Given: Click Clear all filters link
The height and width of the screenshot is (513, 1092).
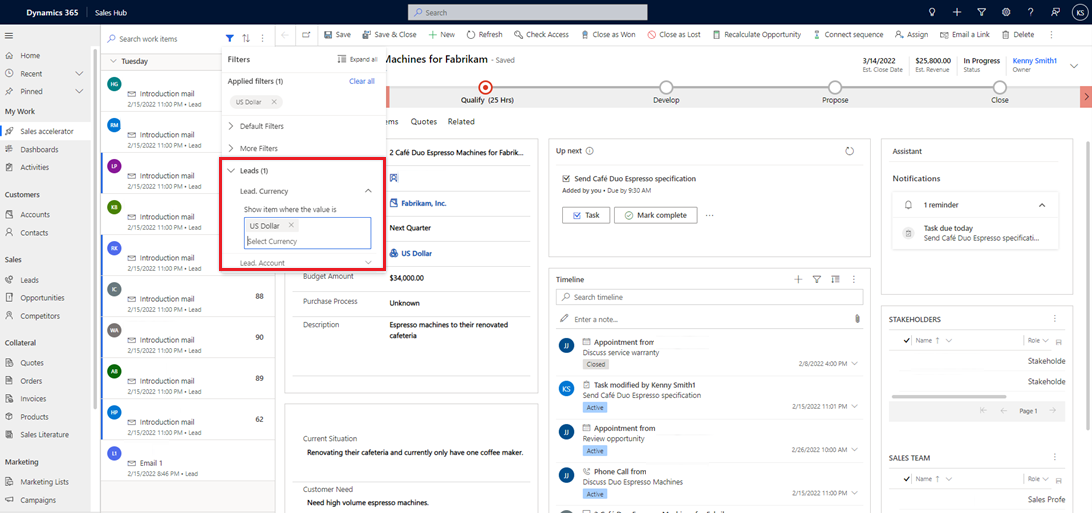Looking at the screenshot, I should click(x=361, y=81).
